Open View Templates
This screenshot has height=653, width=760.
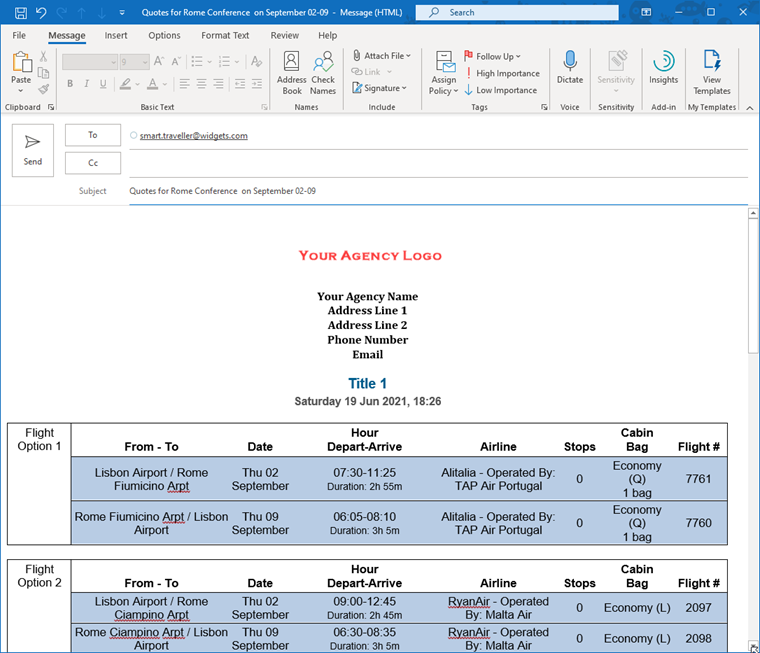click(712, 71)
